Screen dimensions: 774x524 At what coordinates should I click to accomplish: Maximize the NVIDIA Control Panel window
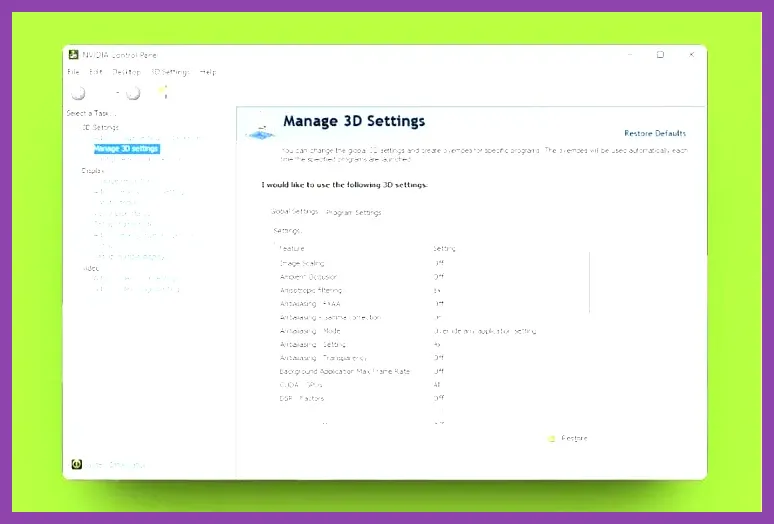click(x=660, y=55)
